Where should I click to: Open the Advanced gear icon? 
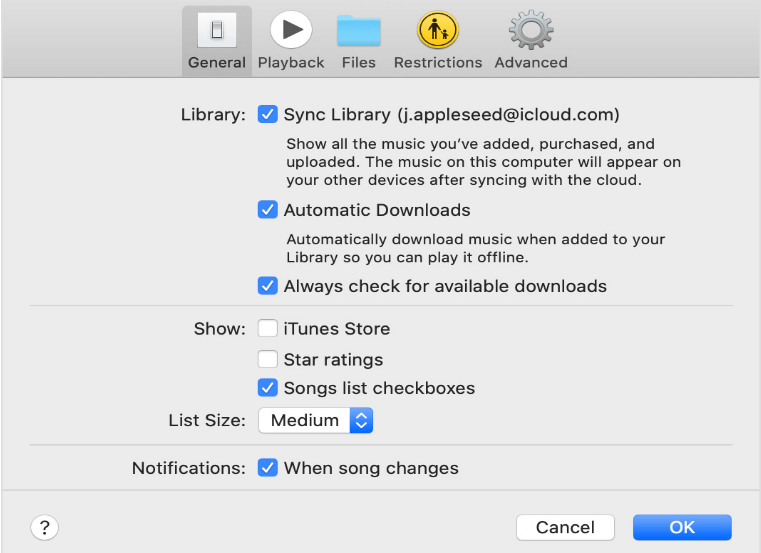pos(531,30)
